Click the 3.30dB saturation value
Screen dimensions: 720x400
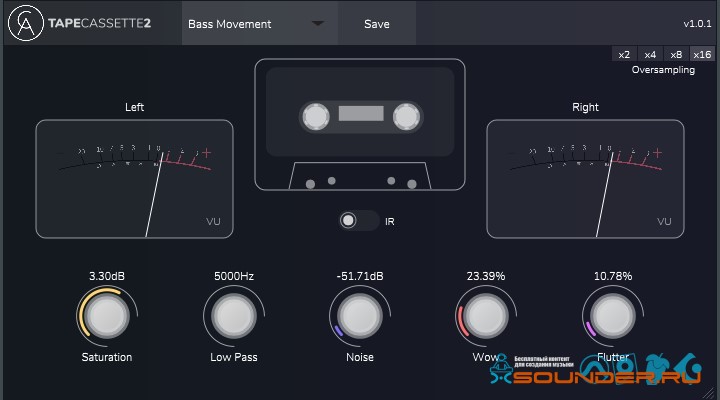[107, 276]
